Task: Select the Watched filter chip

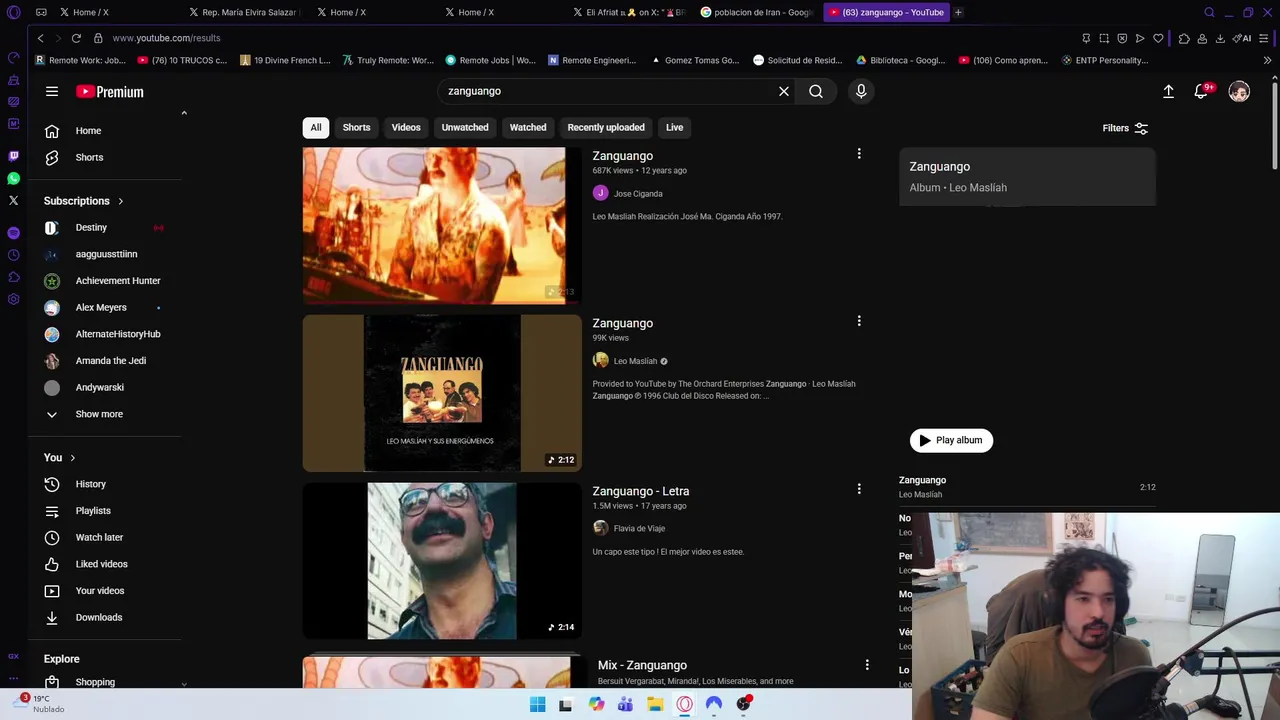Action: [x=528, y=127]
